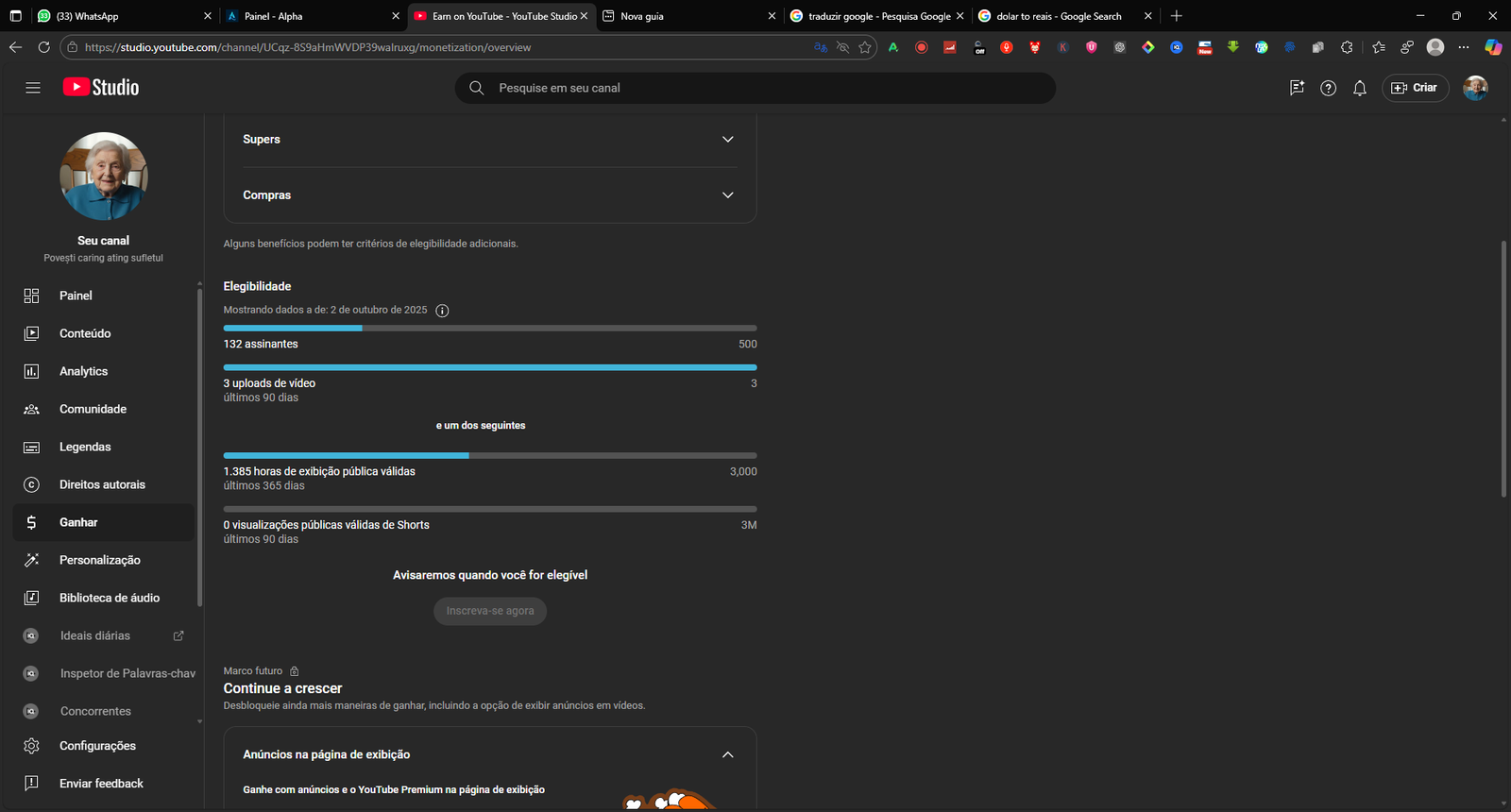The height and width of the screenshot is (812, 1511).
Task: Switch to the Painel - Alpha tab
Action: coord(312,16)
